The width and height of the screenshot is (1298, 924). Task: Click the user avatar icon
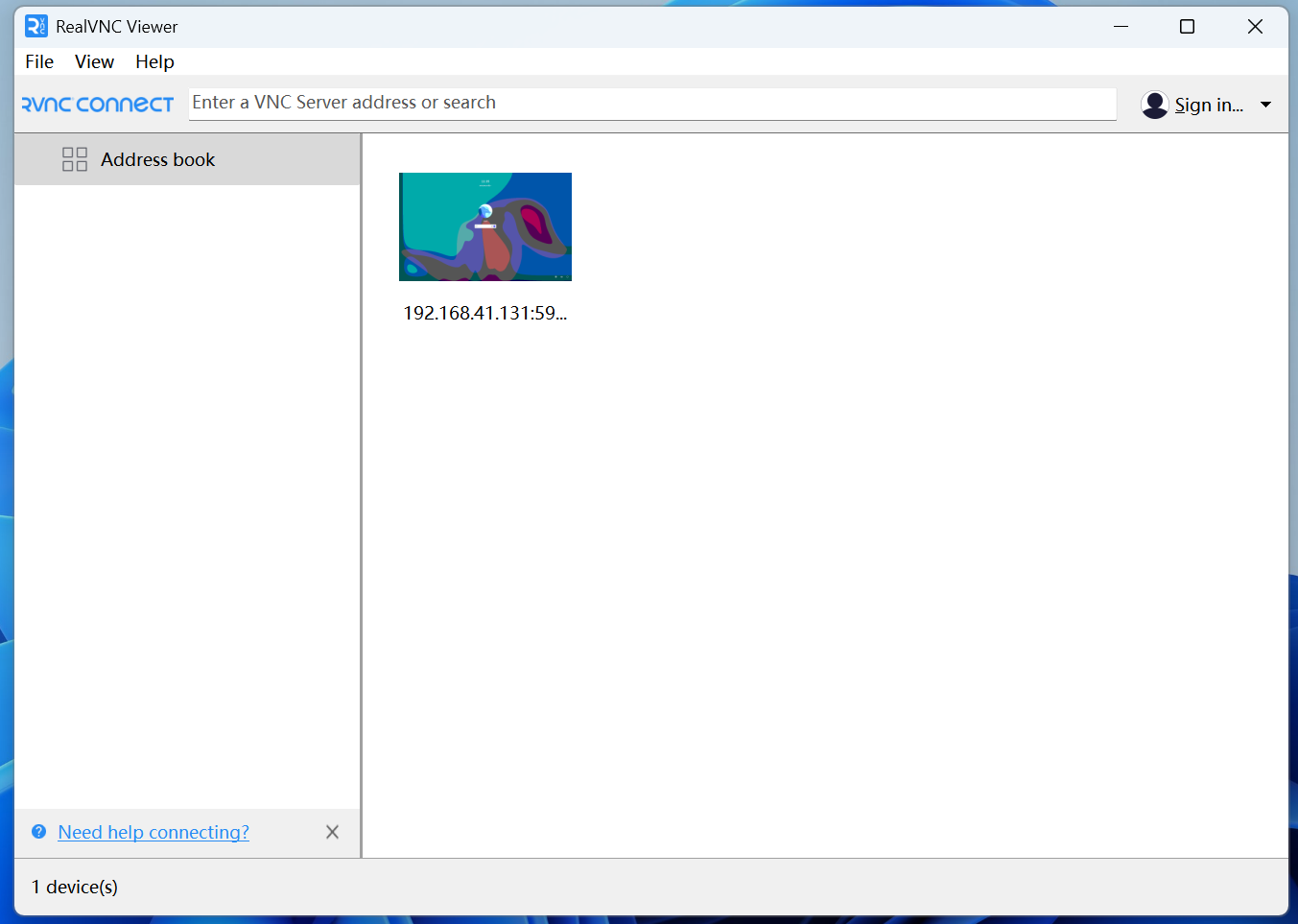coord(1155,105)
